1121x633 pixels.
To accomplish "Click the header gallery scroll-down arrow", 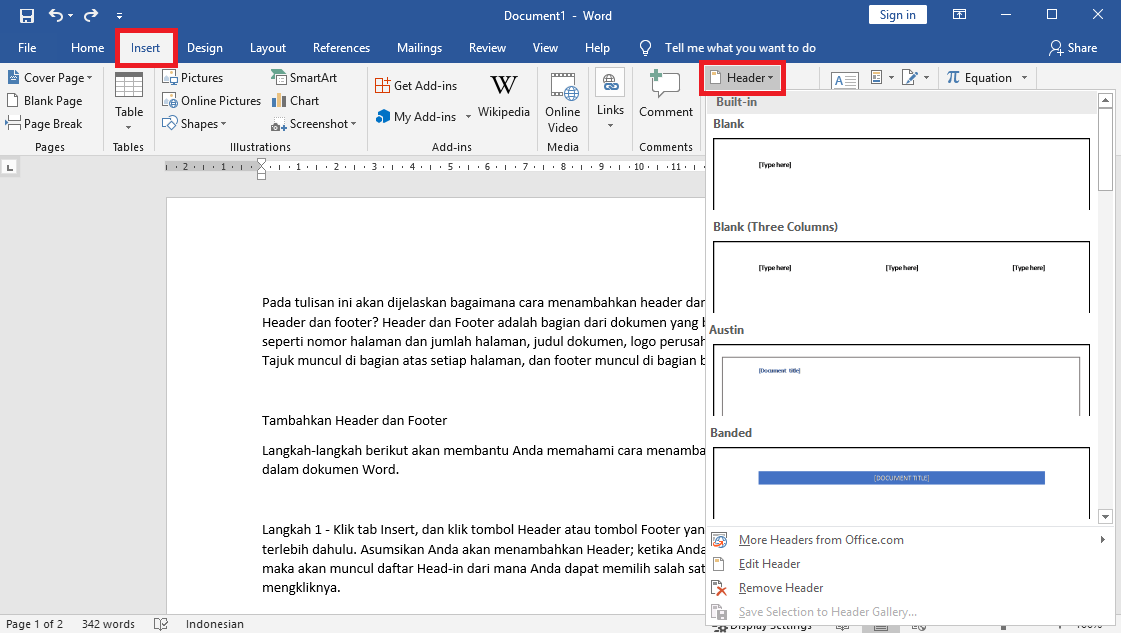I will coord(1105,516).
